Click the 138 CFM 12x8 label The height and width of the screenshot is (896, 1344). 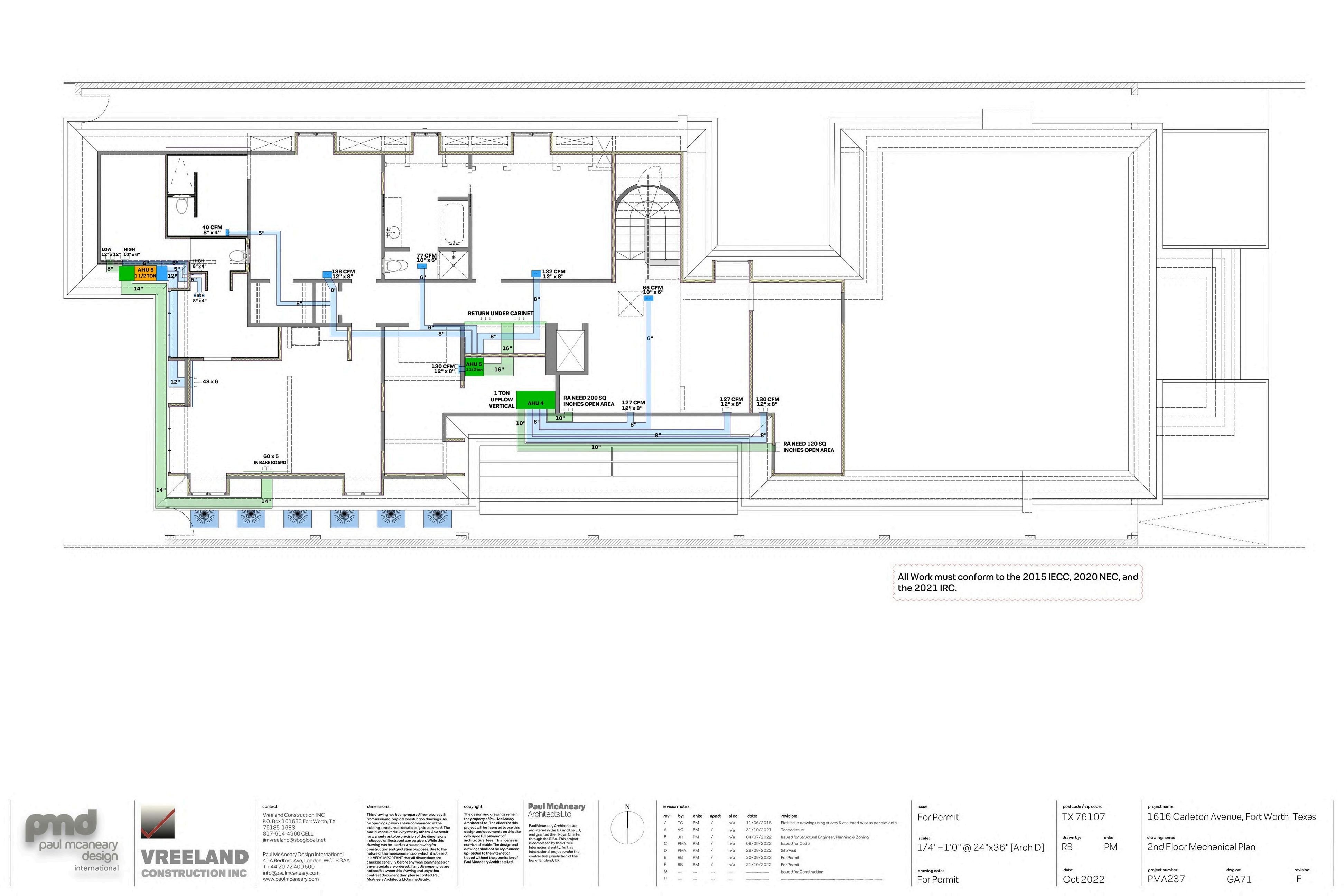(343, 274)
